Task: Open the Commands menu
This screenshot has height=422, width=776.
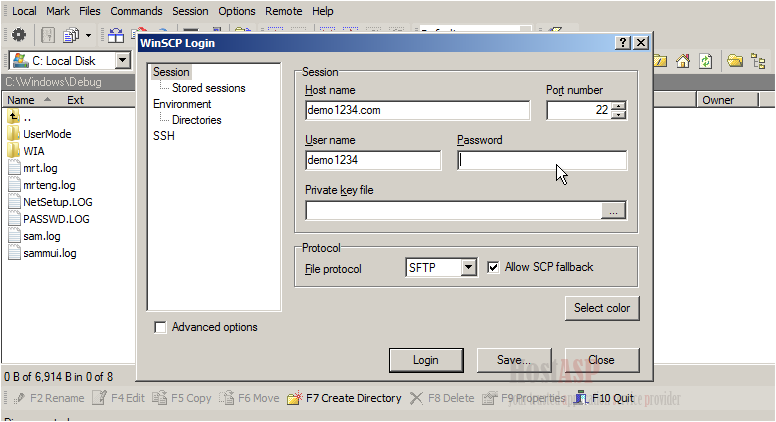Action: click(136, 11)
